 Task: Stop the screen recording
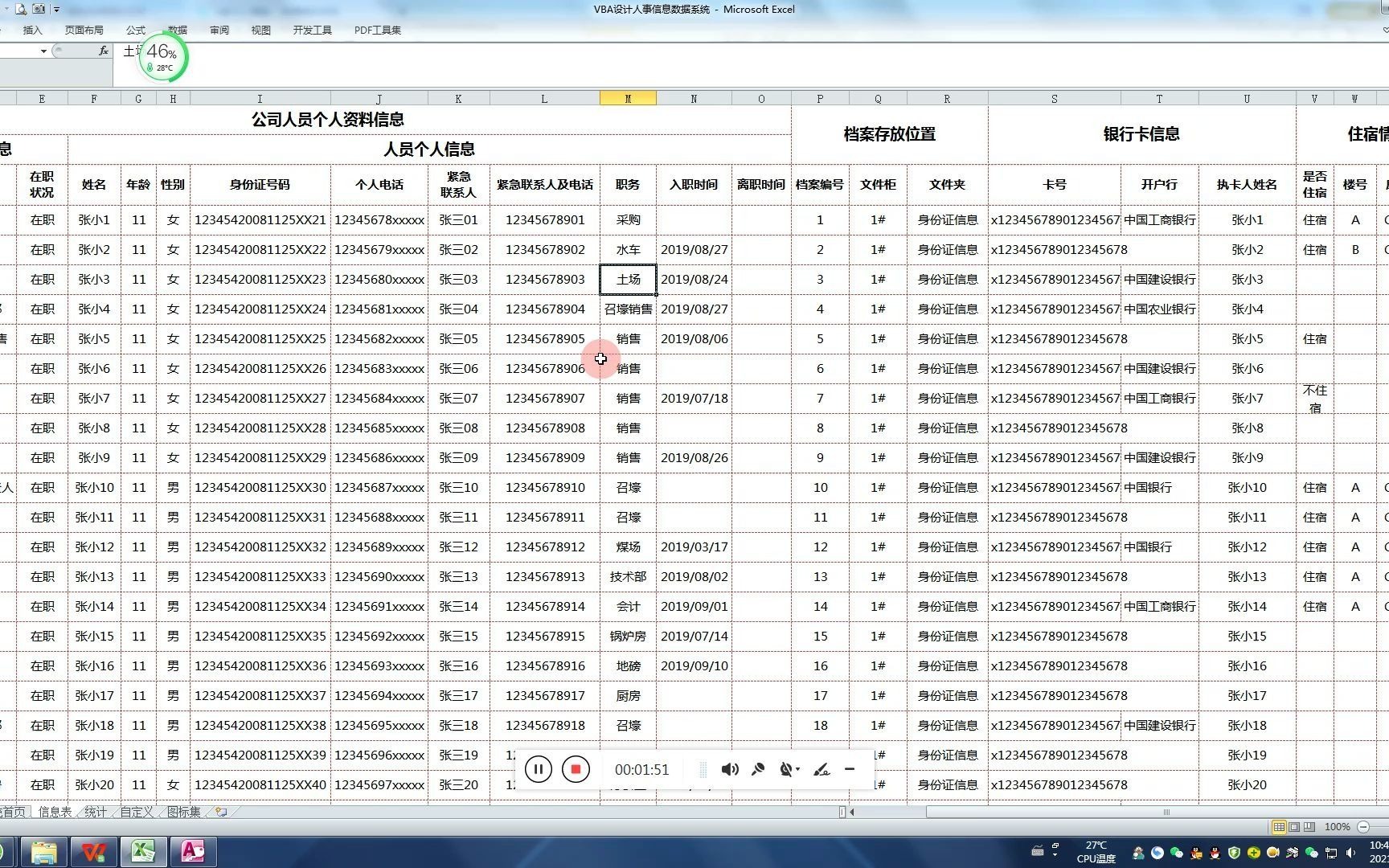(x=576, y=769)
